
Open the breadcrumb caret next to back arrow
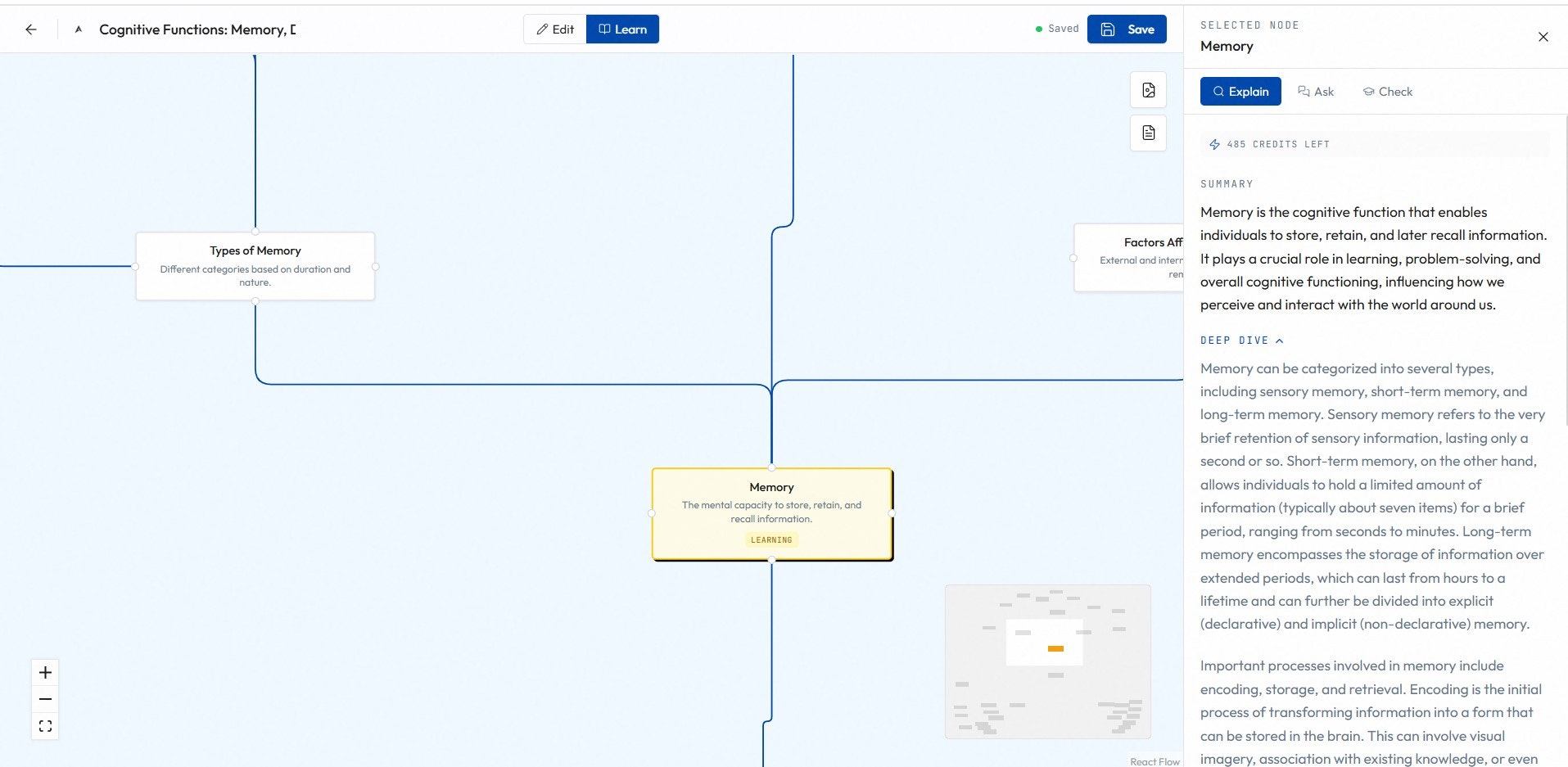point(78,29)
